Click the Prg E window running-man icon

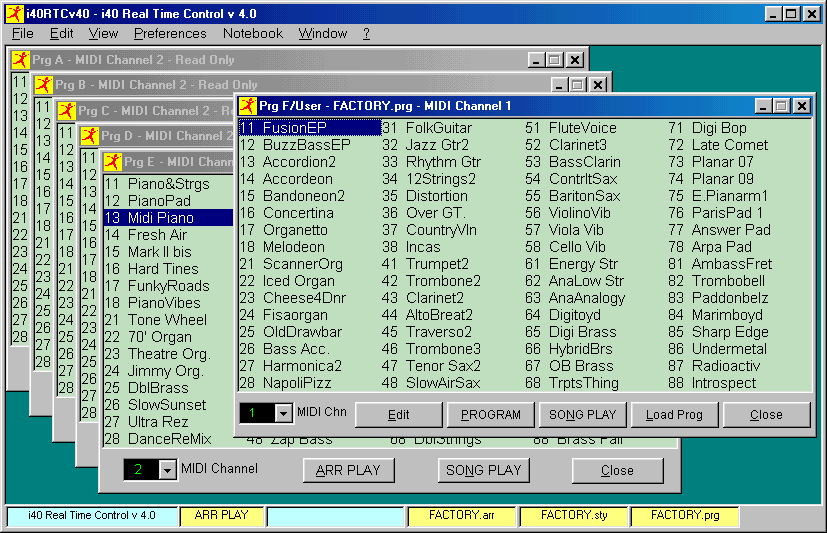[x=113, y=162]
